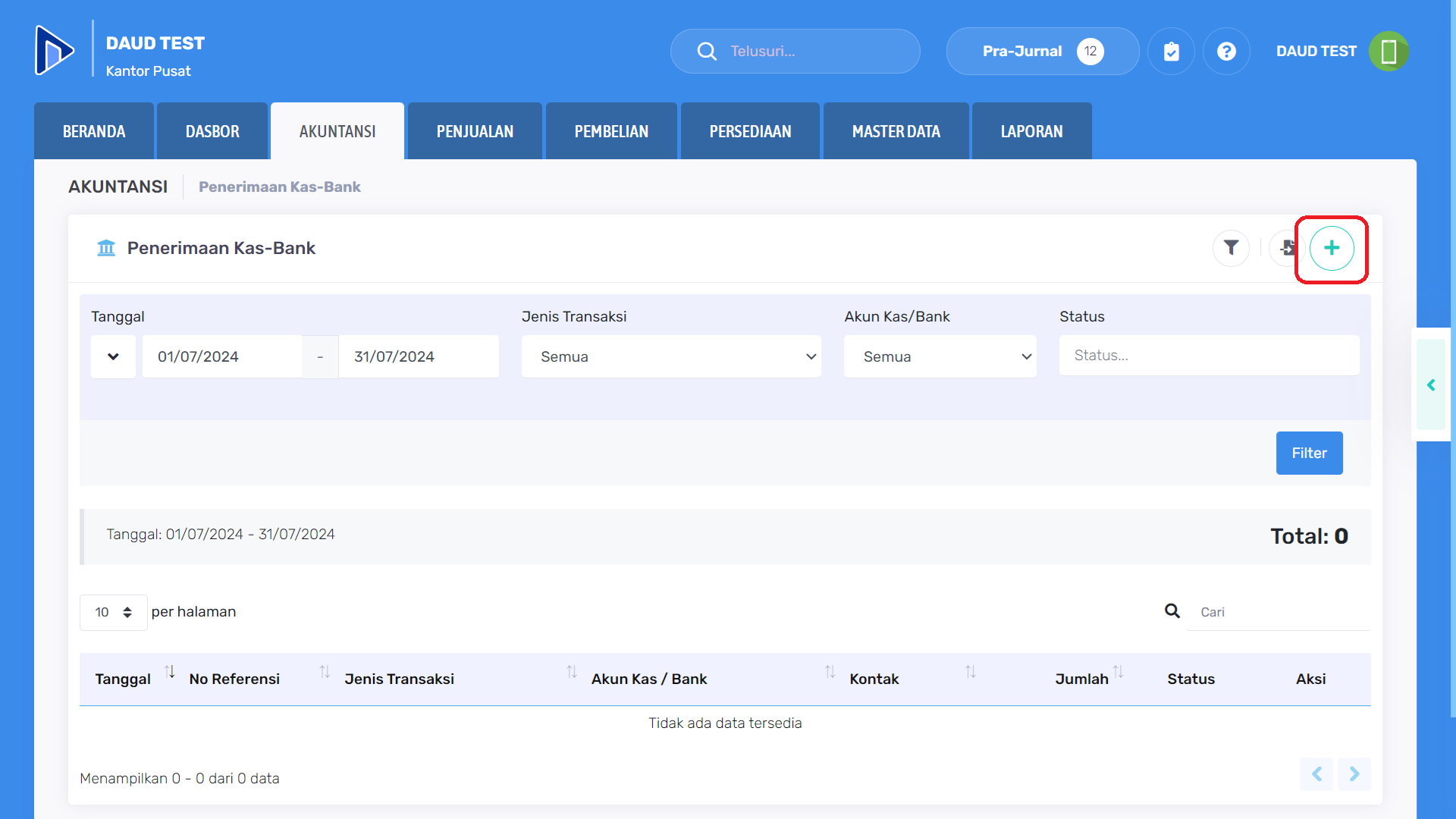Open the clipboard checklist icon
The image size is (1456, 819).
click(1172, 52)
